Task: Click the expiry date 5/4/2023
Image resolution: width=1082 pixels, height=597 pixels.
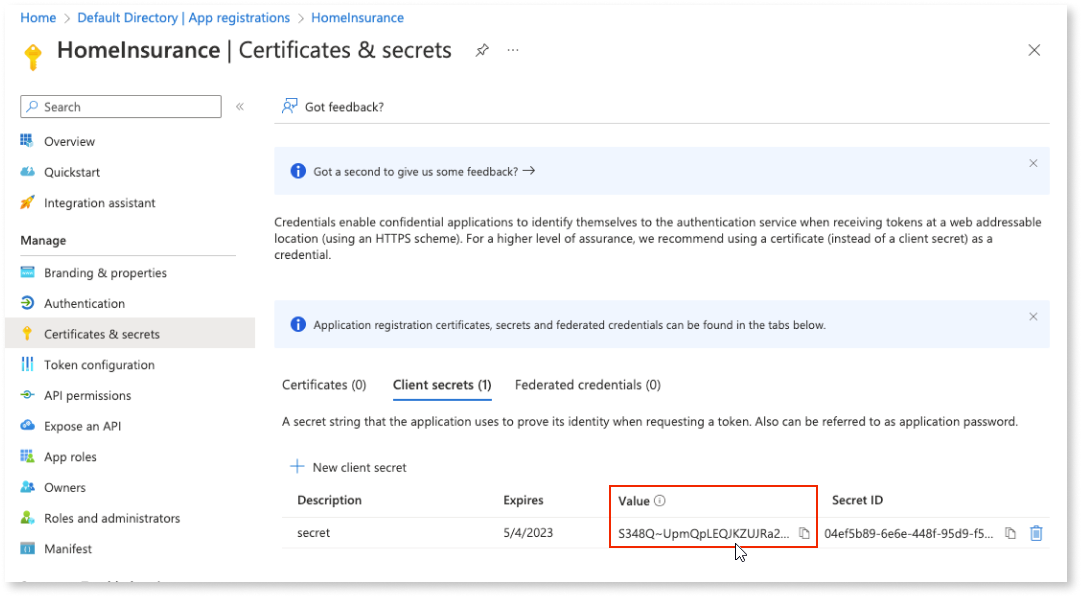Action: [x=528, y=533]
